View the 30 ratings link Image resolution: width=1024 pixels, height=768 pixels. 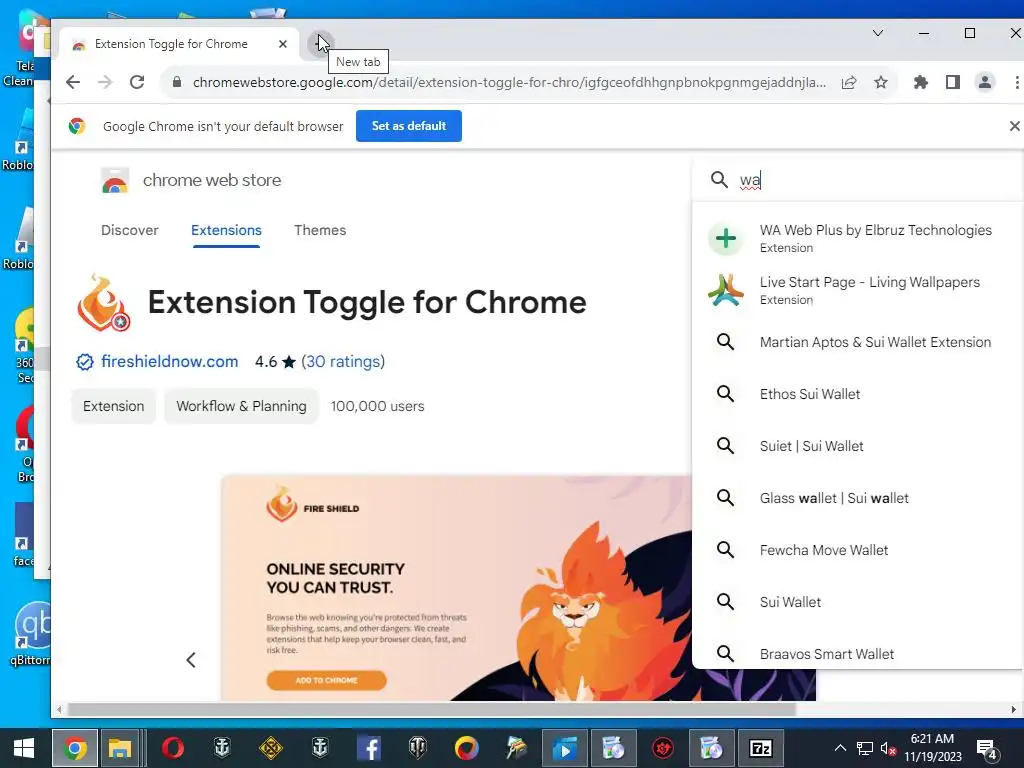click(343, 362)
